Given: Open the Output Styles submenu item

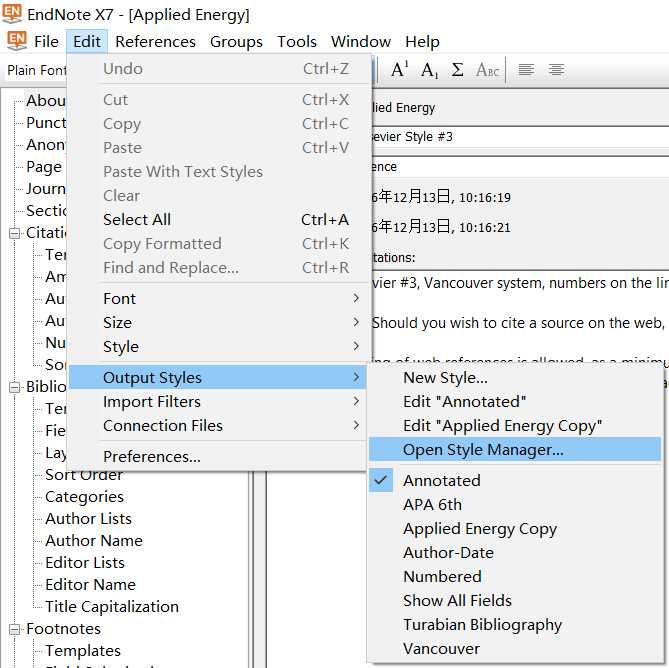Looking at the screenshot, I should (218, 378).
